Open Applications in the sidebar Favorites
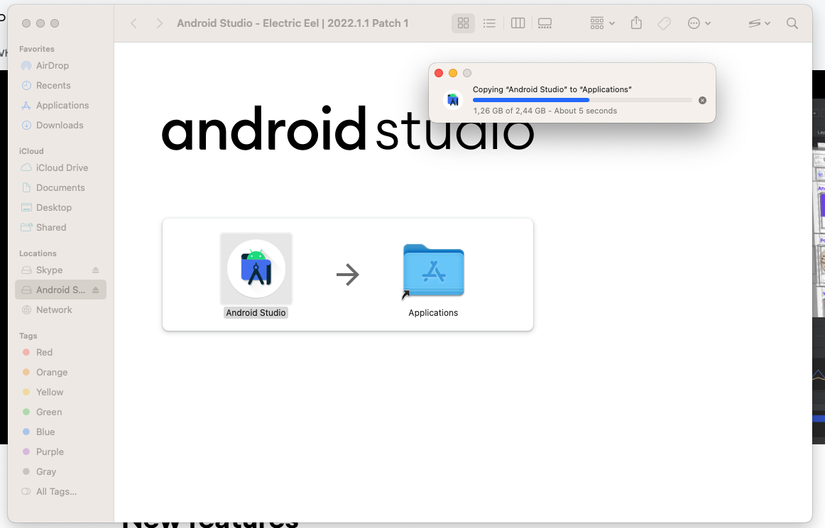 tap(61, 105)
